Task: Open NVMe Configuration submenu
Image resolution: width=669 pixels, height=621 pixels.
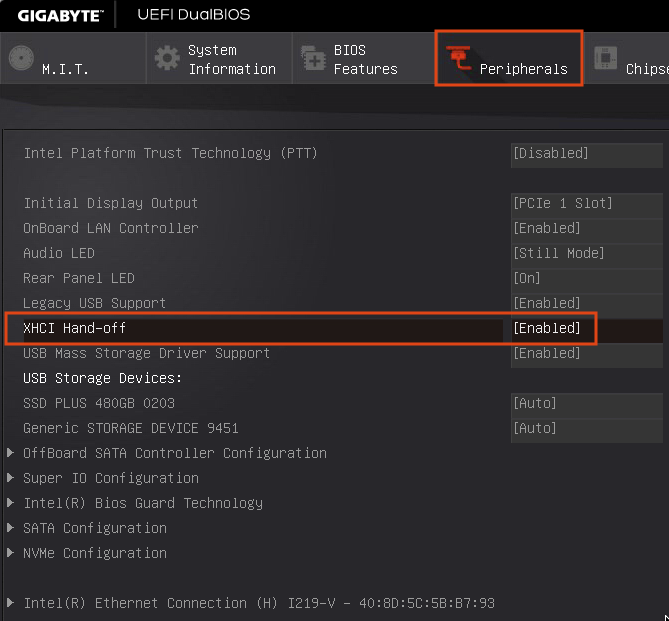Action: pos(95,553)
